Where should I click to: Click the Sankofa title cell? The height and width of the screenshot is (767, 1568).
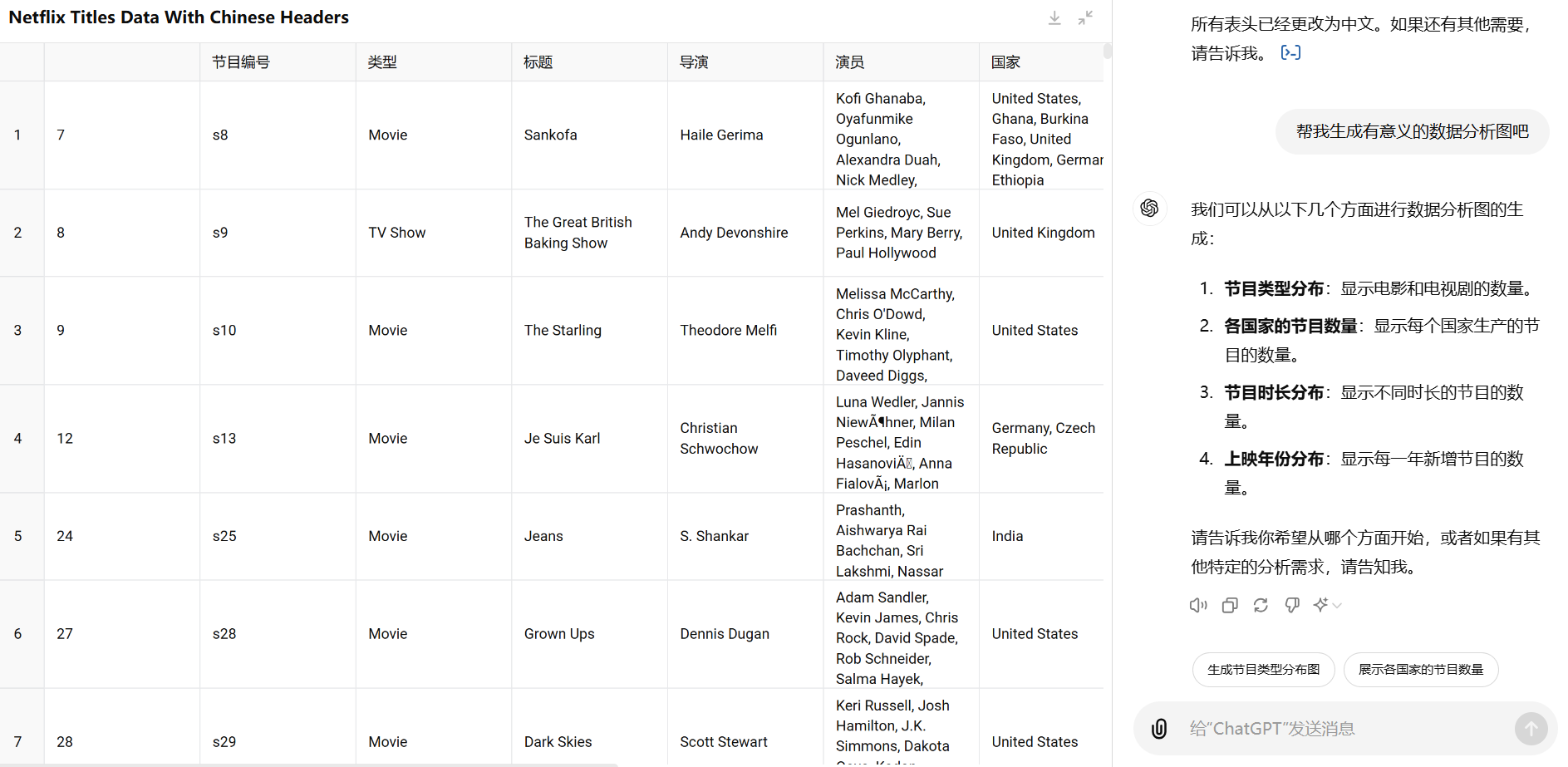589,135
